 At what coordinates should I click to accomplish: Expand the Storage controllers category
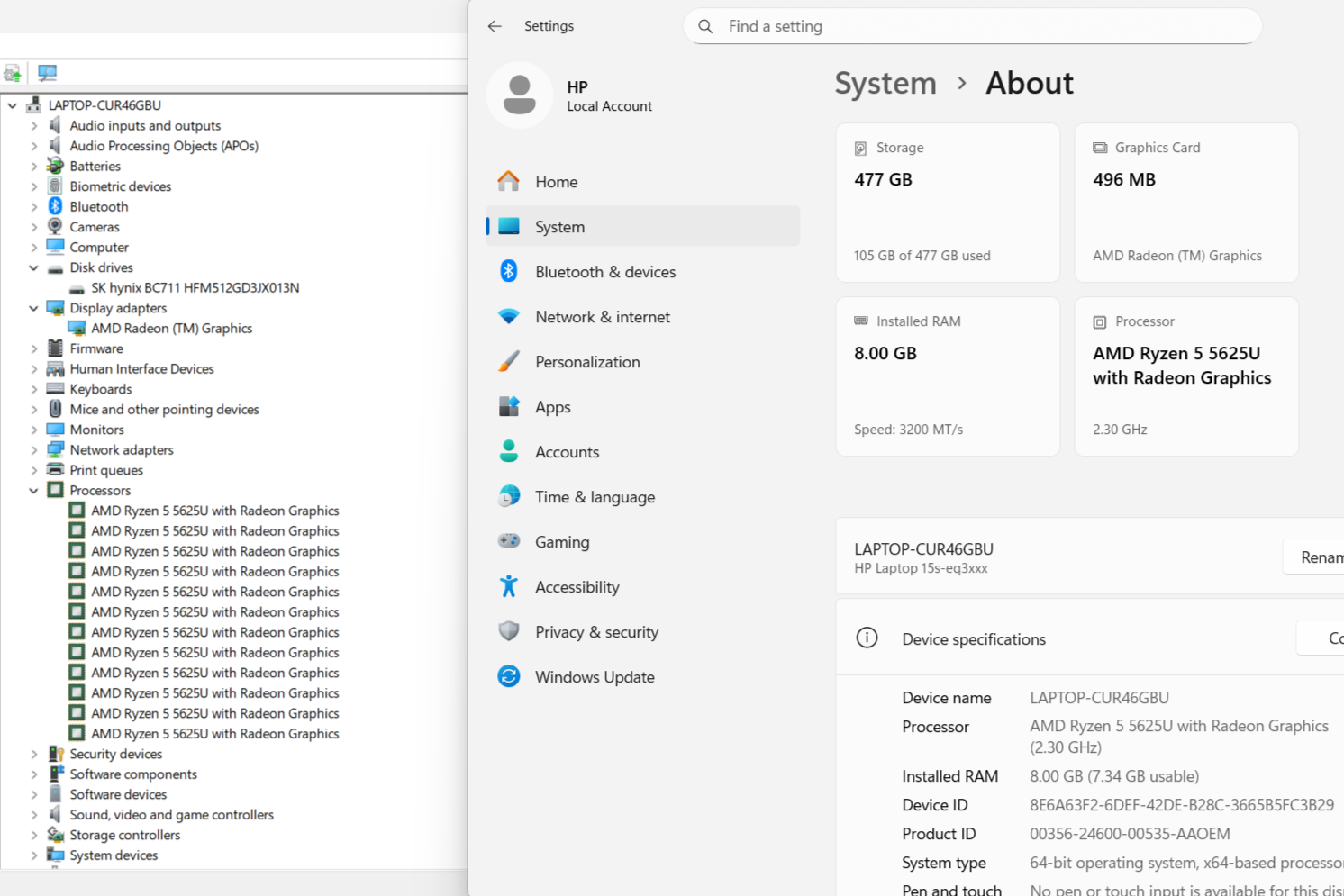tap(33, 835)
